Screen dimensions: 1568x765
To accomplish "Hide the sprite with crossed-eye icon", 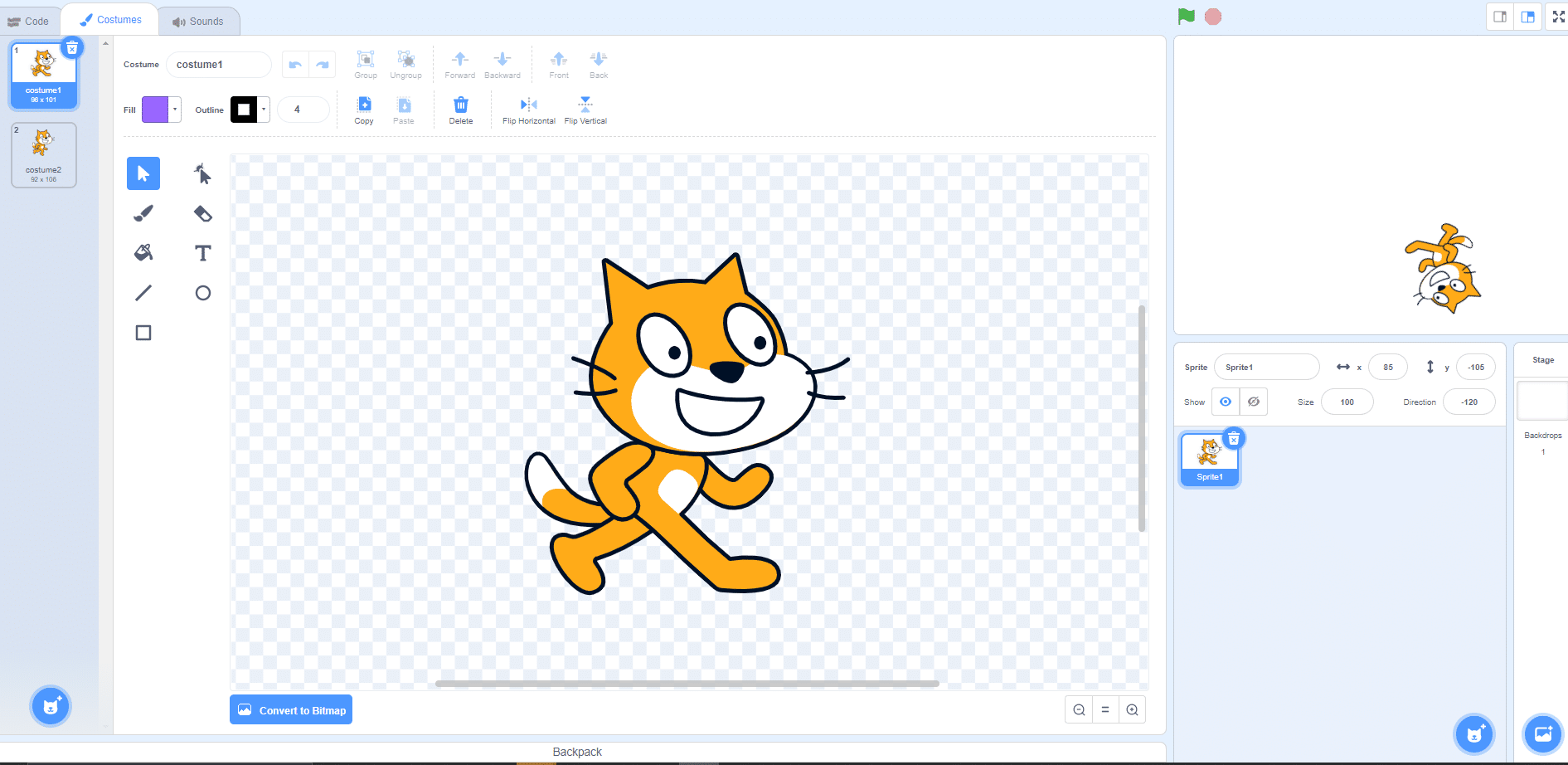I will (x=1254, y=402).
